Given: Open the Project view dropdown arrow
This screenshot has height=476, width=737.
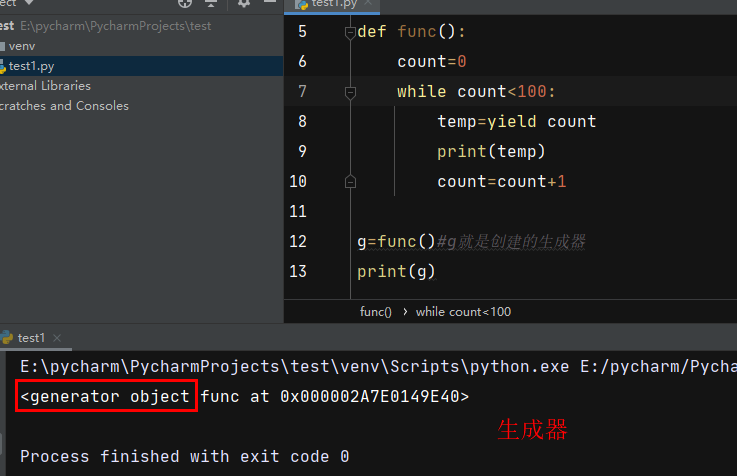Looking at the screenshot, I should (x=29, y=2).
